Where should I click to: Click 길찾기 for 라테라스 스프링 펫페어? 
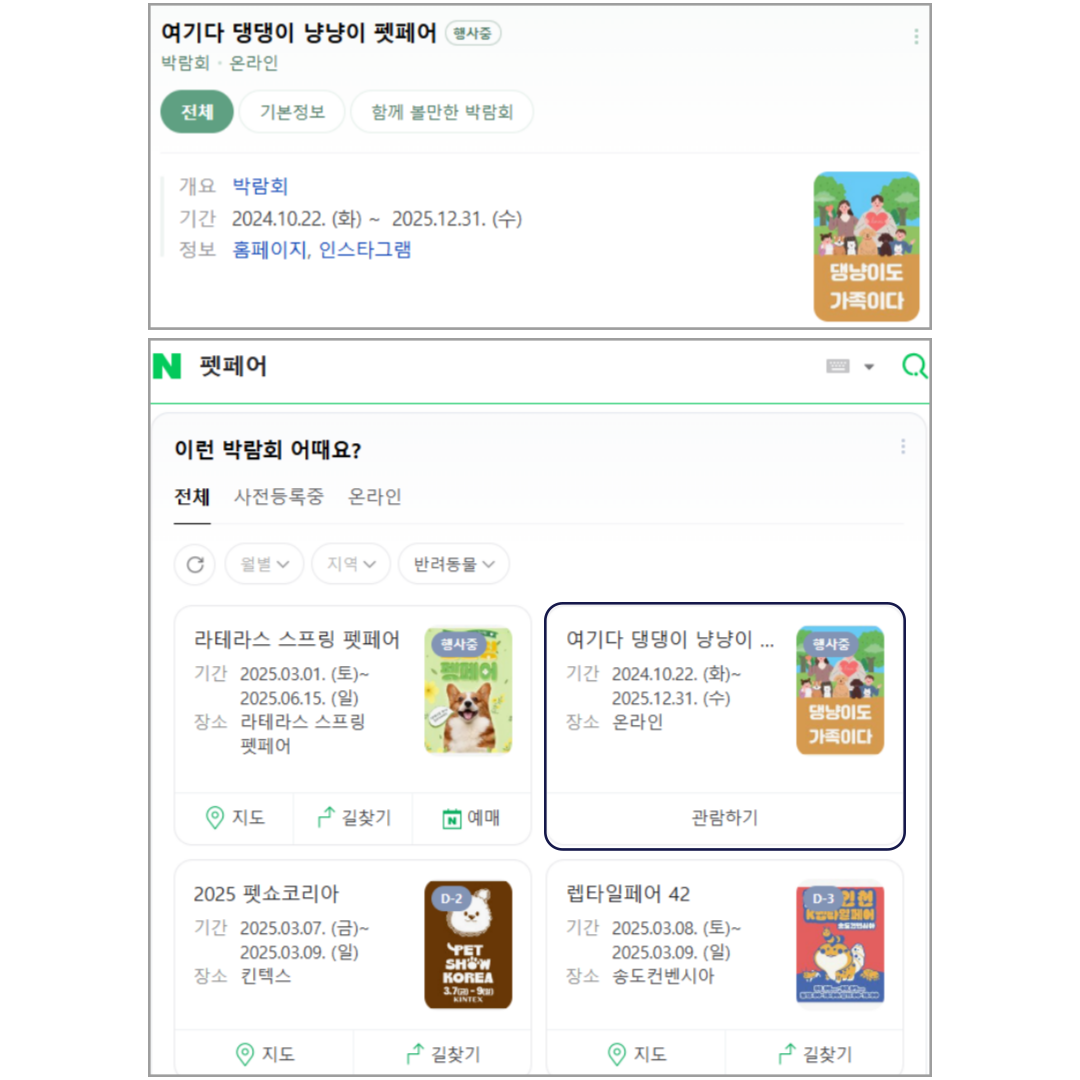coord(353,818)
